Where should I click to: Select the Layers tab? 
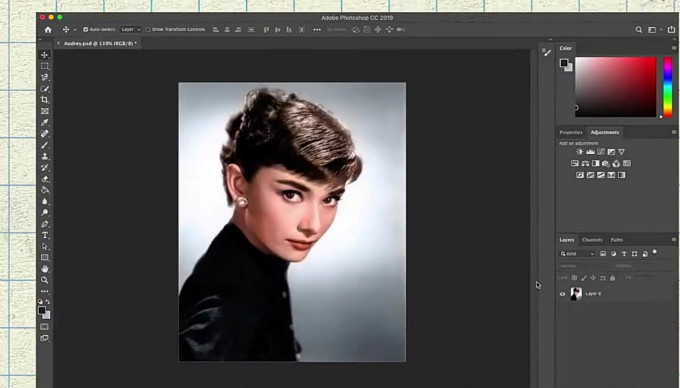[x=566, y=240]
